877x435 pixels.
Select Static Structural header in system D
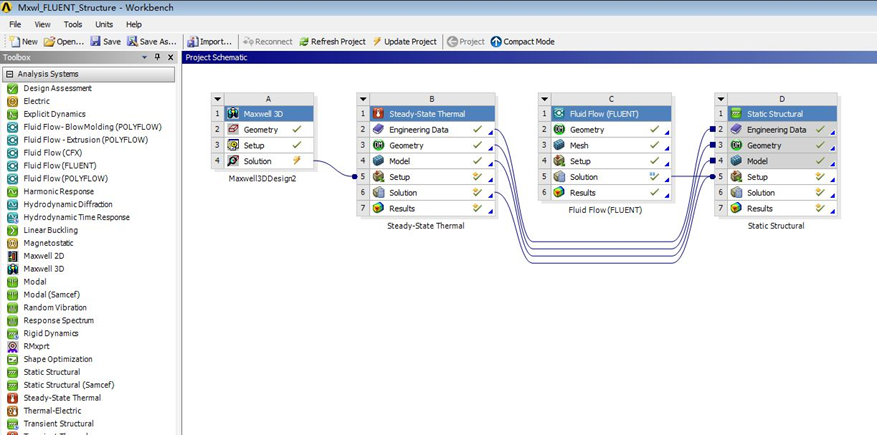pyautogui.click(x=782, y=114)
